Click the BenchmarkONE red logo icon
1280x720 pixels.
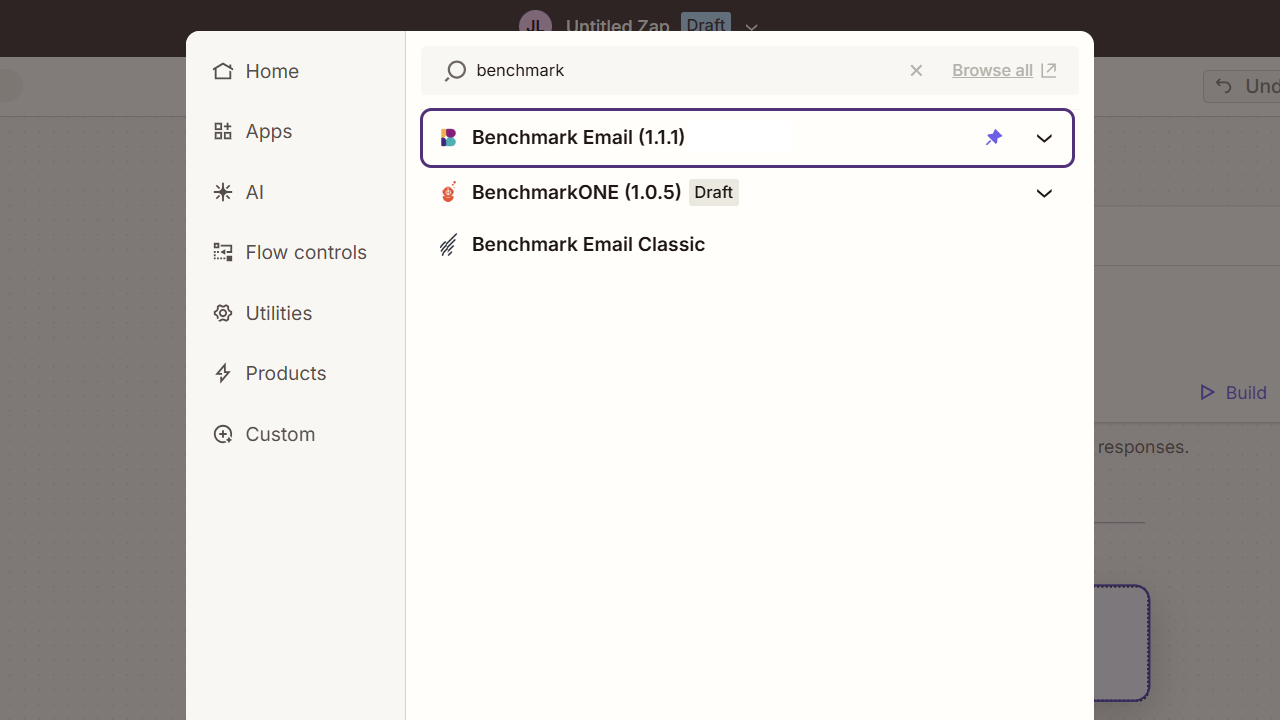point(448,192)
